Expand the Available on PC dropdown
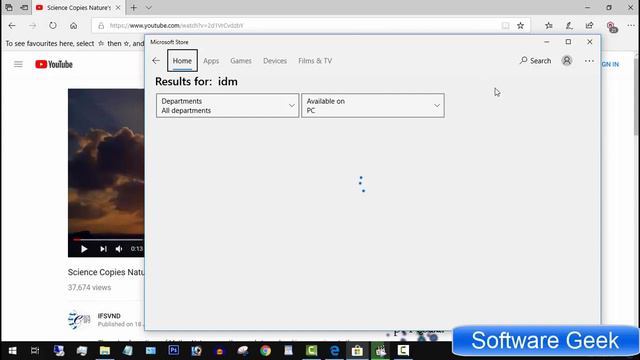Viewport: 640px width, 360px height. coord(373,106)
